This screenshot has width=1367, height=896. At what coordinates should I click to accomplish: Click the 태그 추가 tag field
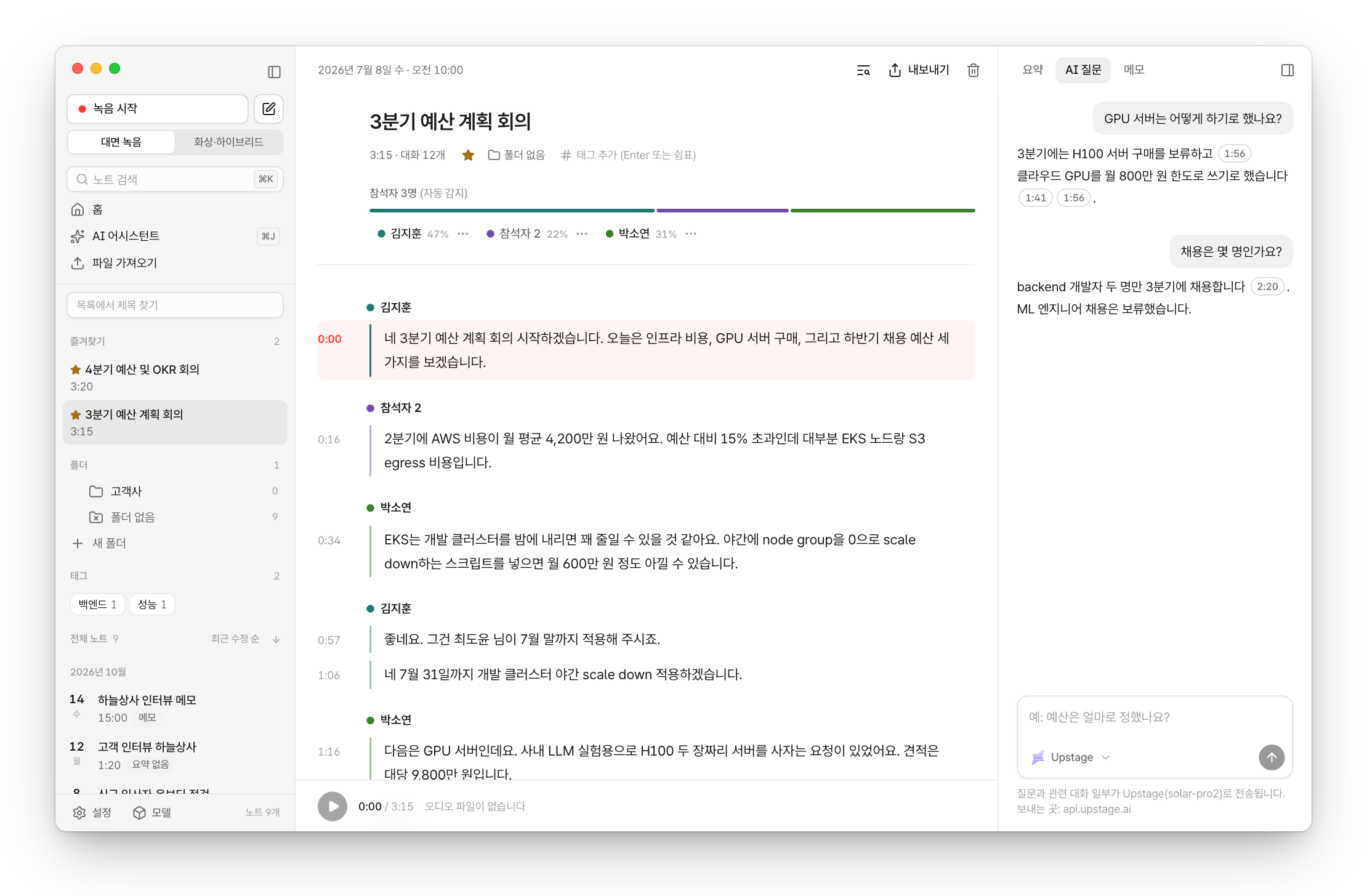pyautogui.click(x=629, y=155)
